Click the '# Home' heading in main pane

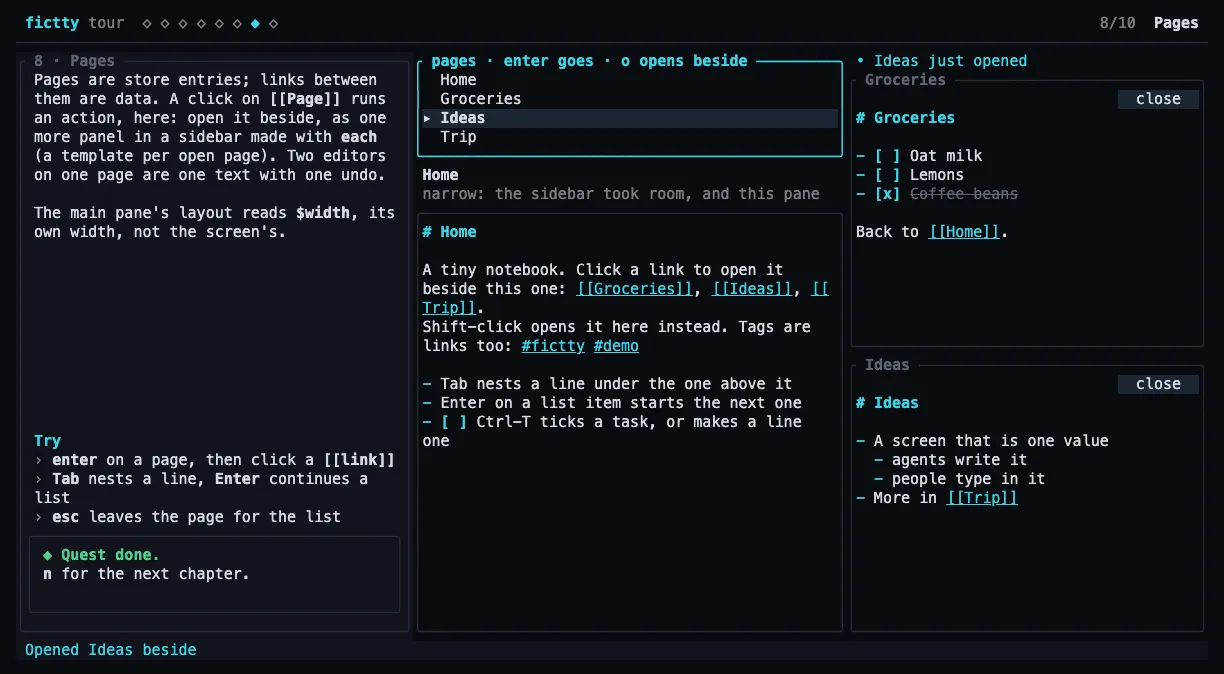tap(449, 232)
